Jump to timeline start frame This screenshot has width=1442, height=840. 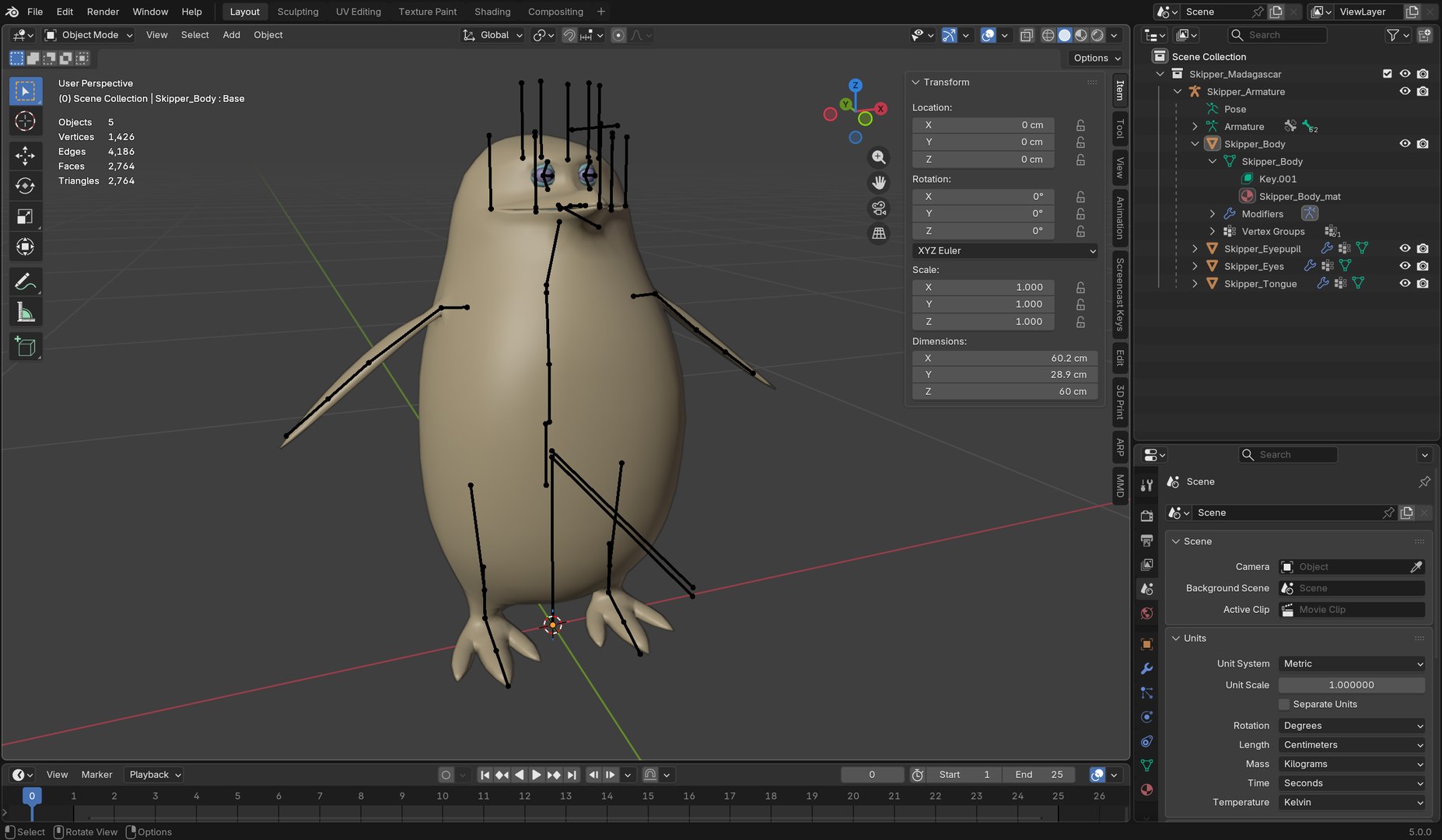(x=485, y=775)
